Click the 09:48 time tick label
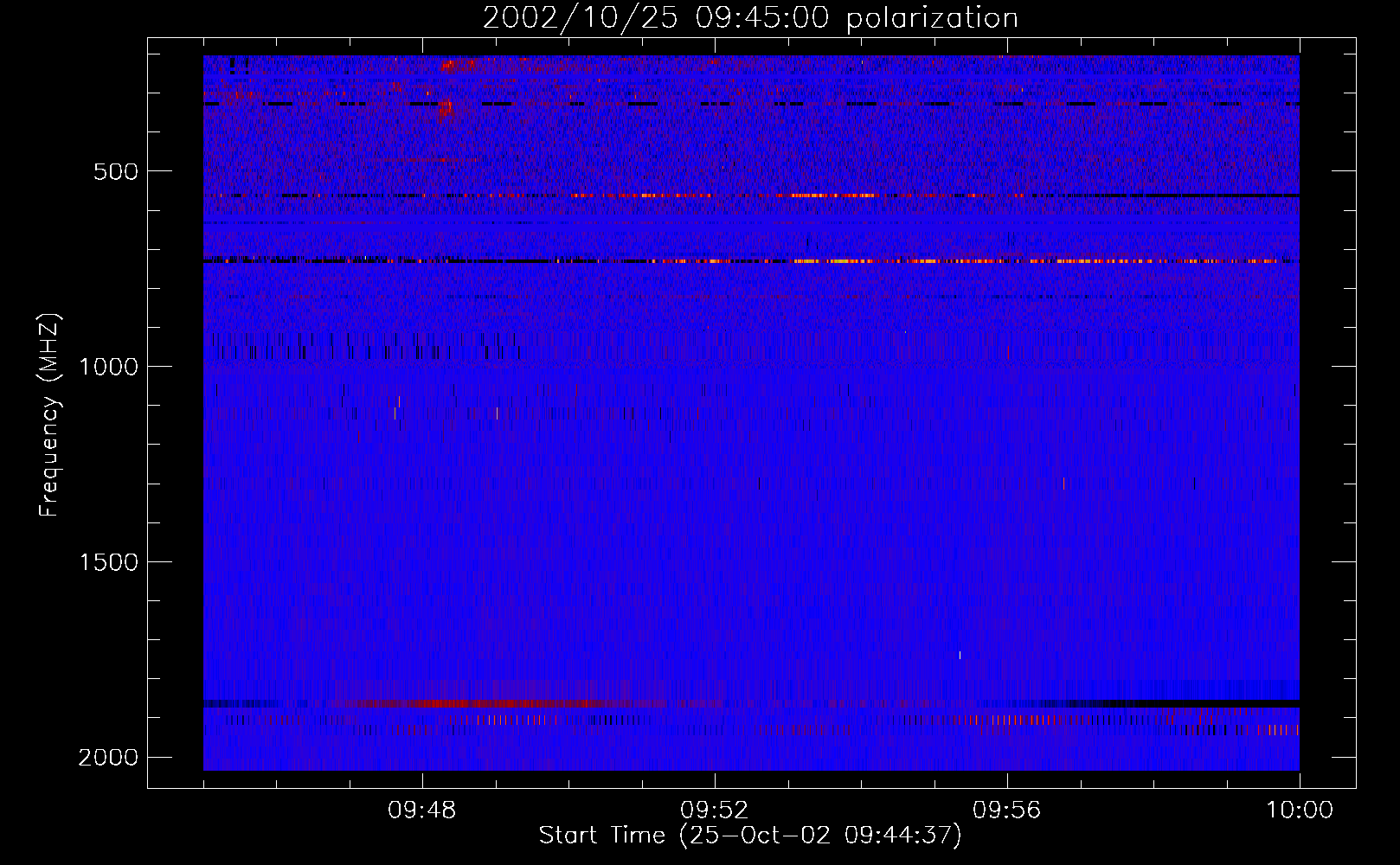The height and width of the screenshot is (865, 1400). pyautogui.click(x=422, y=811)
